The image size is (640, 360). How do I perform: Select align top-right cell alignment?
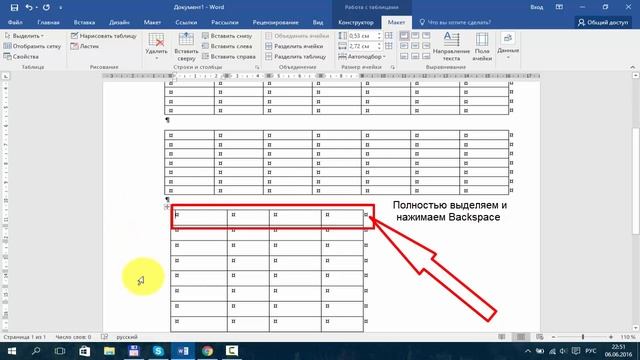[426, 36]
